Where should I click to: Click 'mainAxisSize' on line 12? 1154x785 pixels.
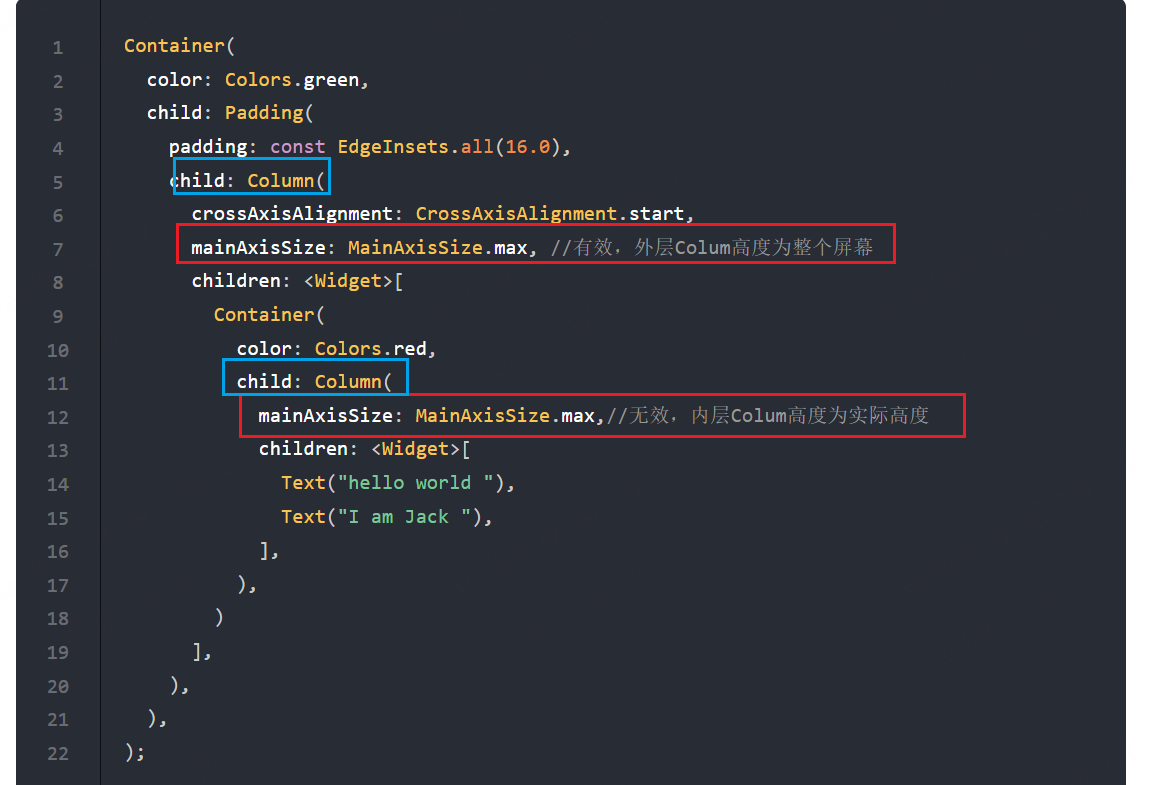pyautogui.click(x=325, y=416)
